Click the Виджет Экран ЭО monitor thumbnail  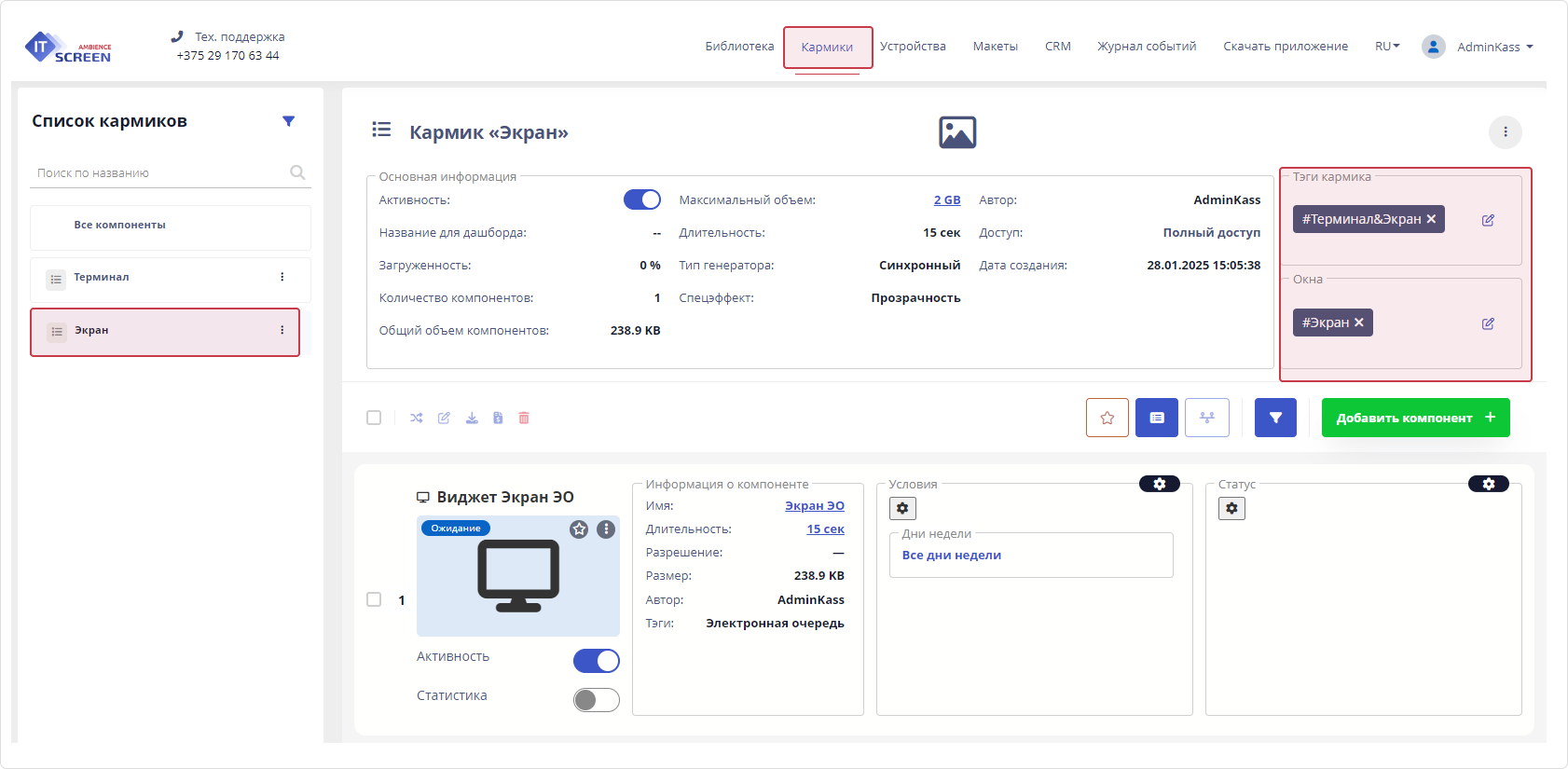pyautogui.click(x=518, y=576)
